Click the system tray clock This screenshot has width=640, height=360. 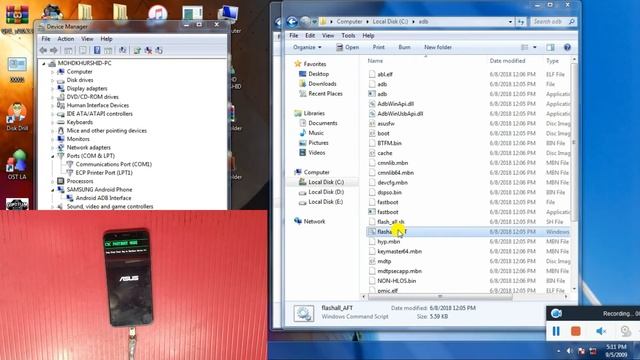click(x=616, y=351)
